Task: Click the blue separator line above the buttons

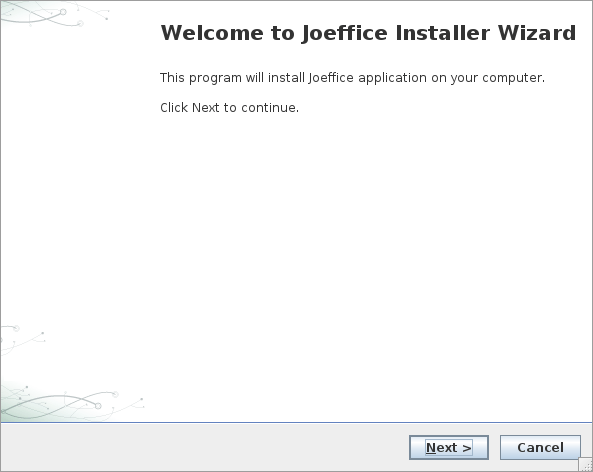Action: coord(296,422)
